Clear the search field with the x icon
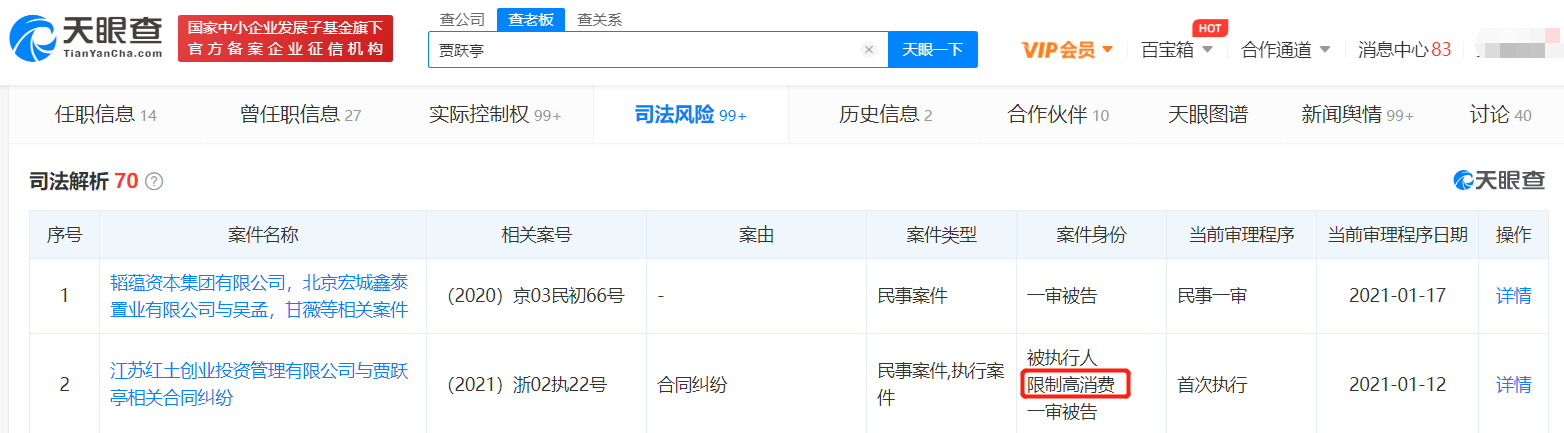This screenshot has height=433, width=1564. (x=869, y=50)
